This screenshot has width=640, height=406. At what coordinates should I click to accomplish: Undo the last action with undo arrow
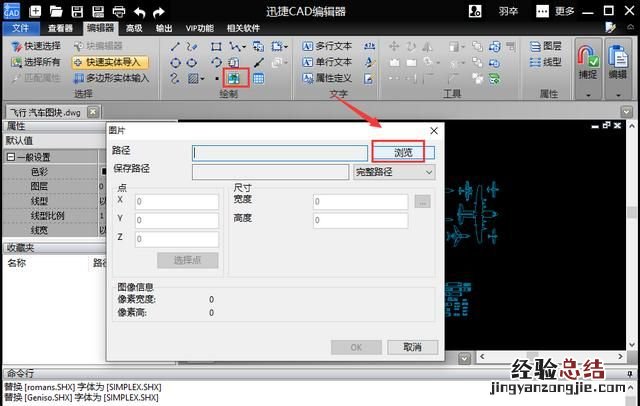point(138,11)
